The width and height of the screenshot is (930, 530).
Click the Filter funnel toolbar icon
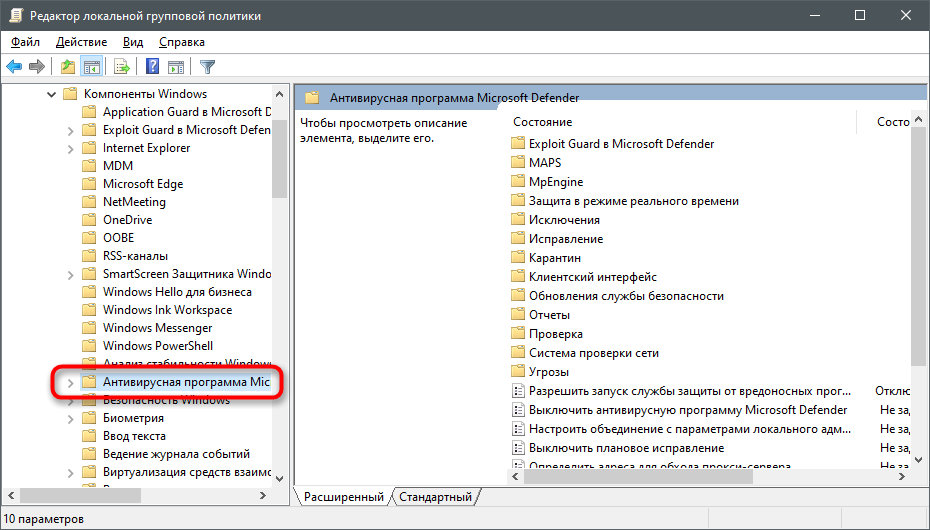pyautogui.click(x=207, y=66)
